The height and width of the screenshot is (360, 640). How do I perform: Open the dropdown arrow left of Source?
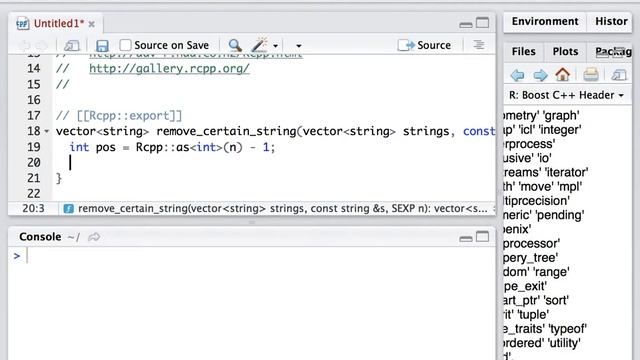click(x=299, y=46)
